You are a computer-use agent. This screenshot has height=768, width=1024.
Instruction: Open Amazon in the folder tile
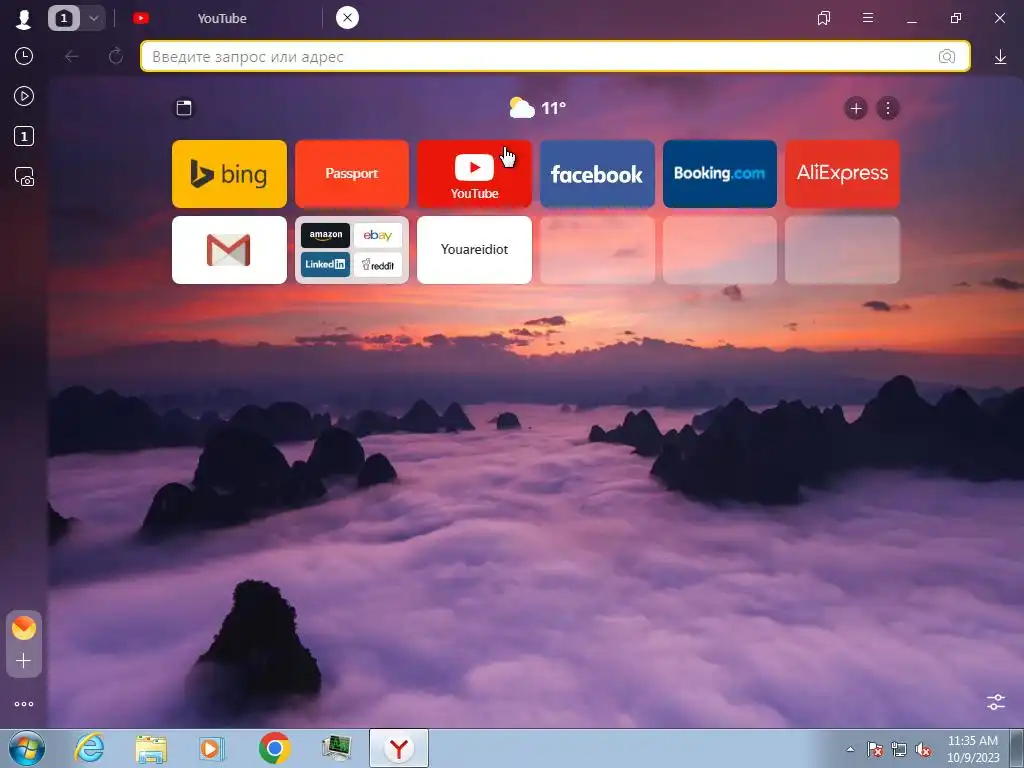(325, 235)
